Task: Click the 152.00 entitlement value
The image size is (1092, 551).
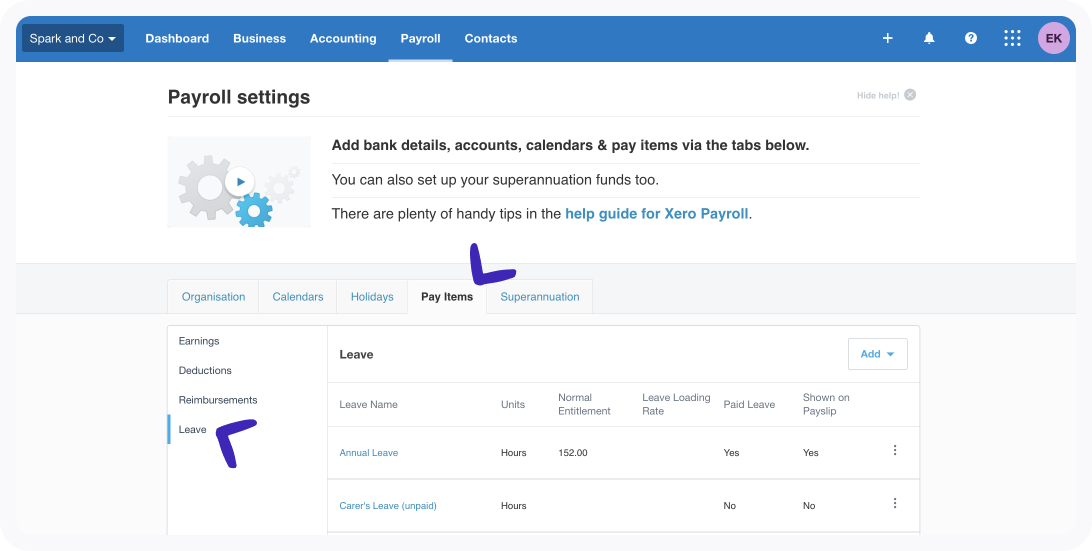Action: [572, 453]
